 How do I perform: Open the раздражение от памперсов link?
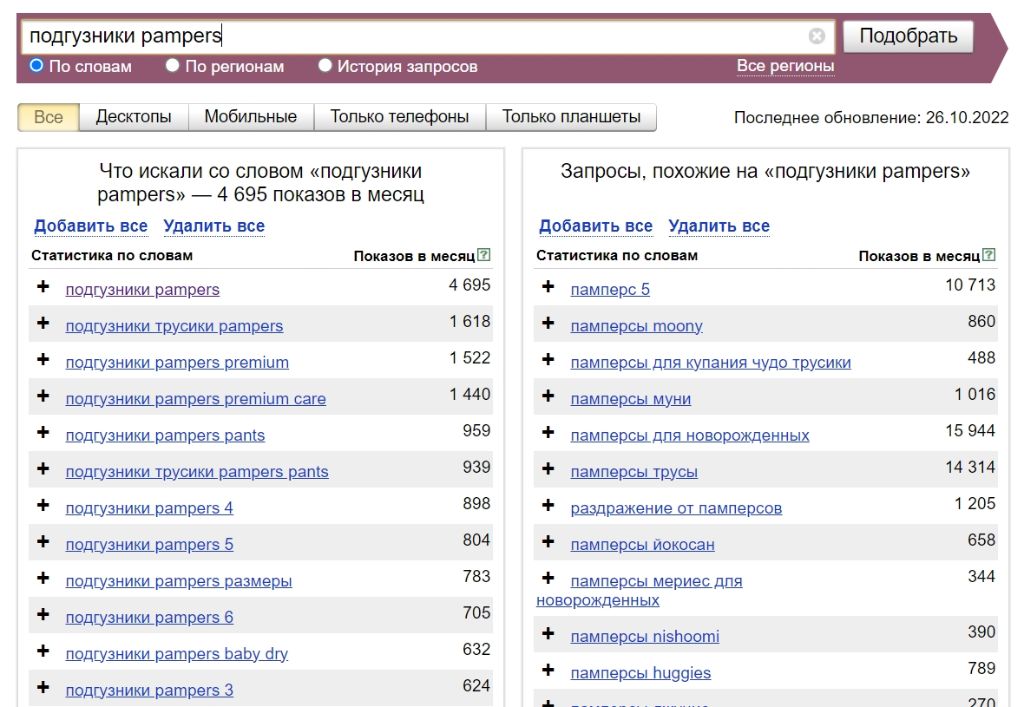[676, 509]
